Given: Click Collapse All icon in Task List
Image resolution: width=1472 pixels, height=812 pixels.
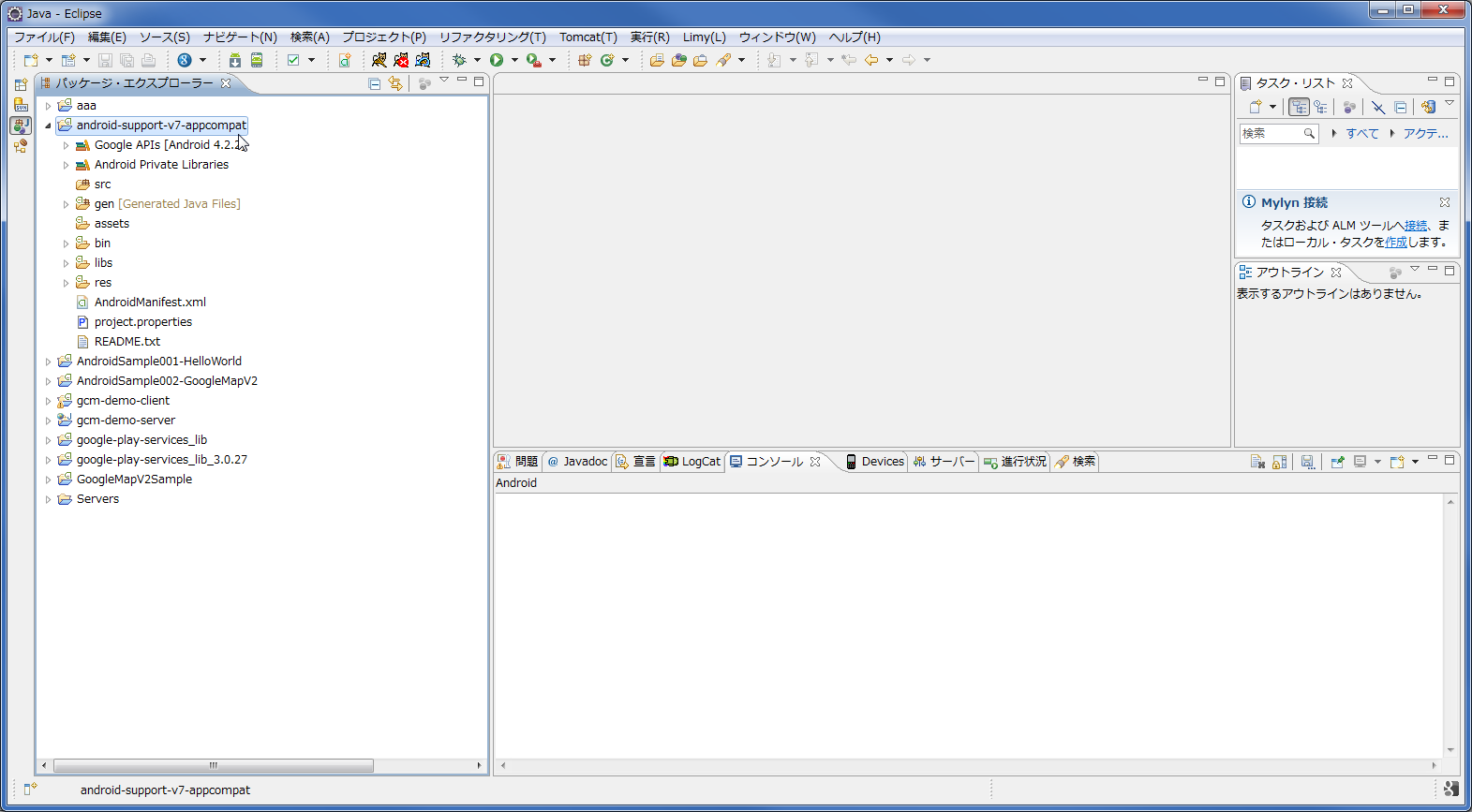Looking at the screenshot, I should (1401, 107).
